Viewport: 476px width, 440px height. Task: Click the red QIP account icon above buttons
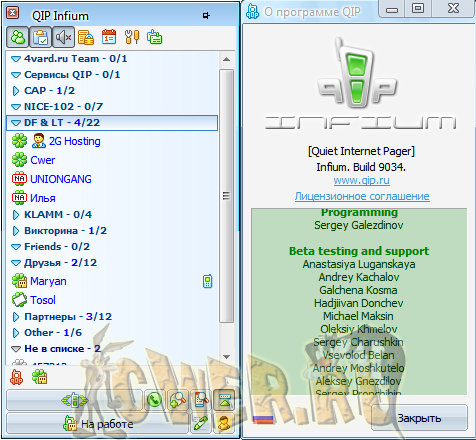[x=16, y=378]
